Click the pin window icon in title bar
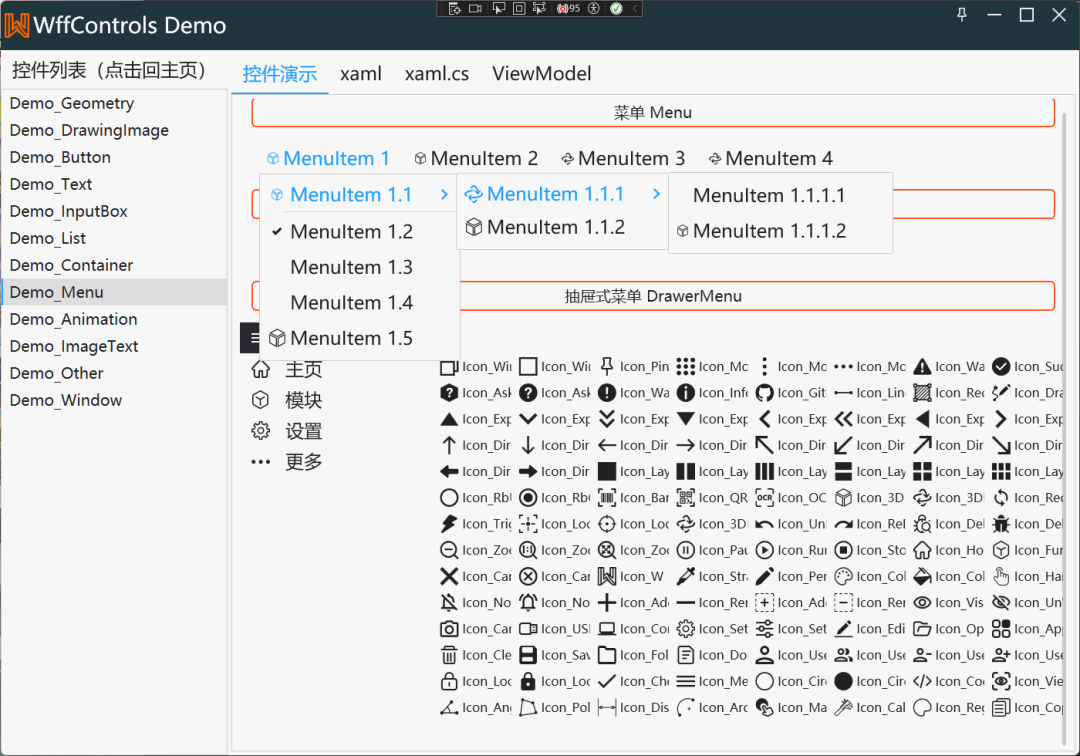Image resolution: width=1080 pixels, height=756 pixels. coord(962,15)
